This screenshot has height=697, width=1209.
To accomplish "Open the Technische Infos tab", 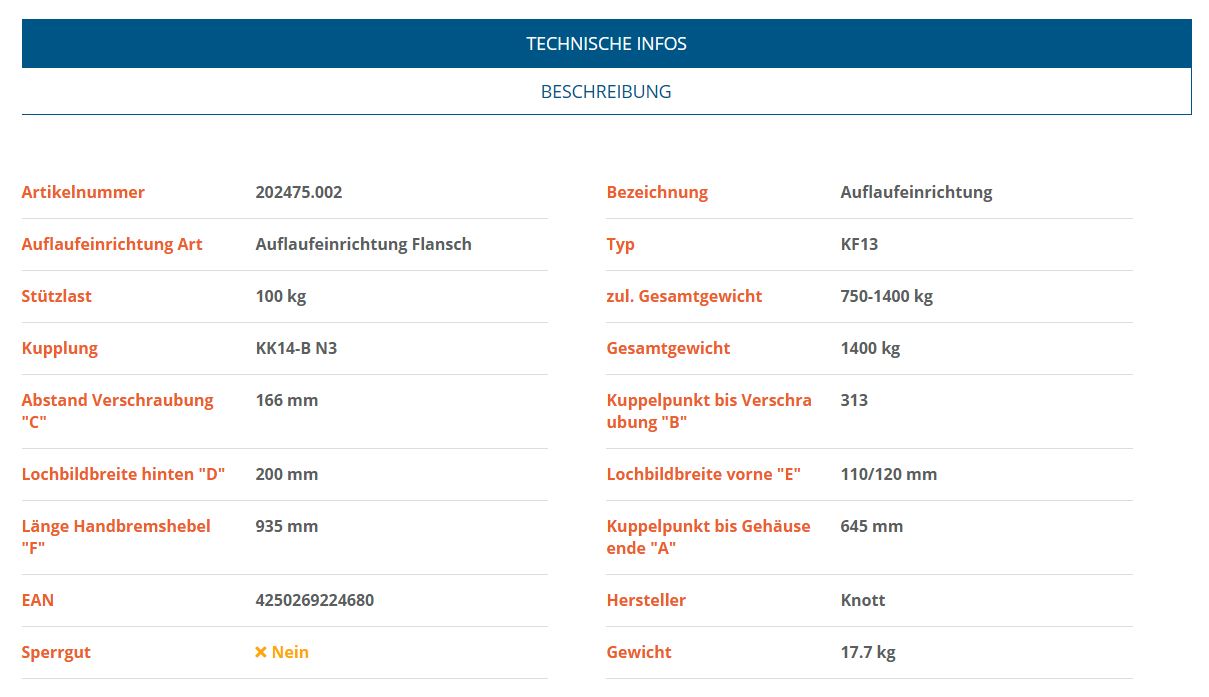I will [606, 44].
